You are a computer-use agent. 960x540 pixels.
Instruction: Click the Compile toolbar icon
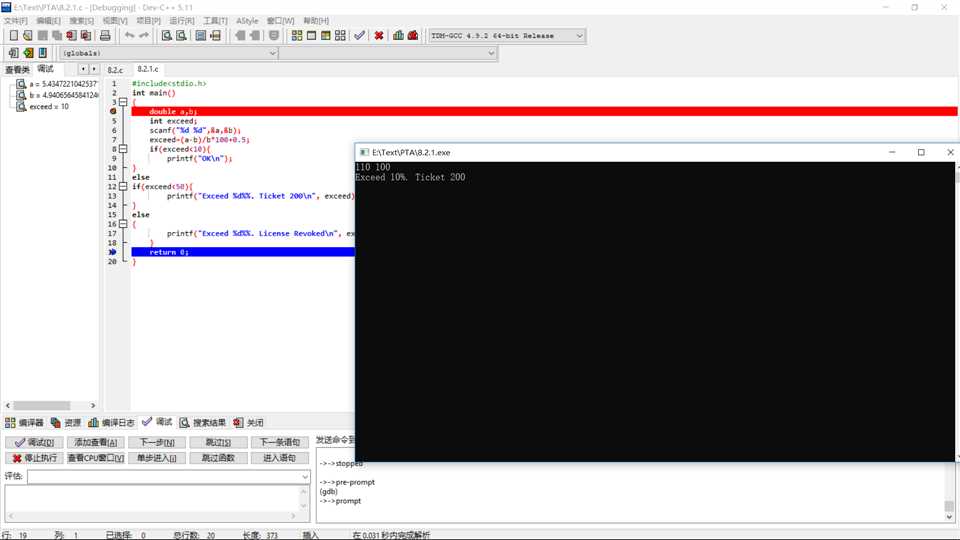(x=297, y=36)
